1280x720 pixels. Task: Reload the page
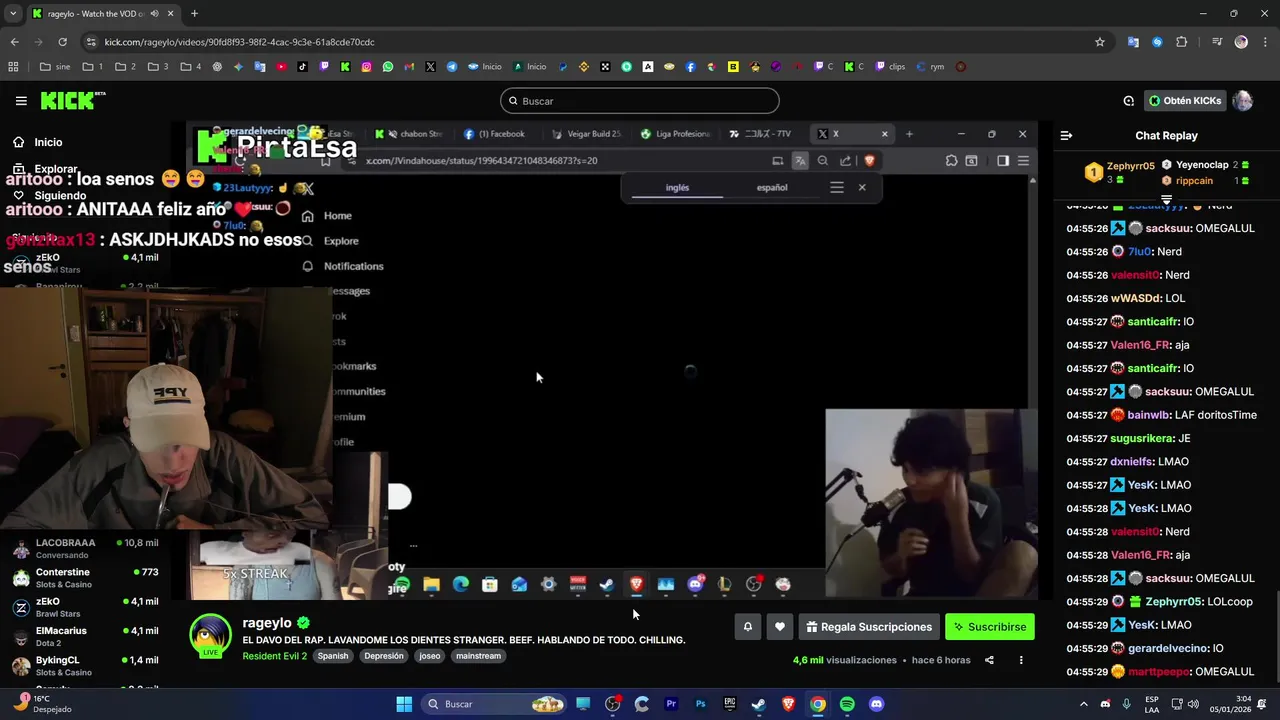click(62, 42)
